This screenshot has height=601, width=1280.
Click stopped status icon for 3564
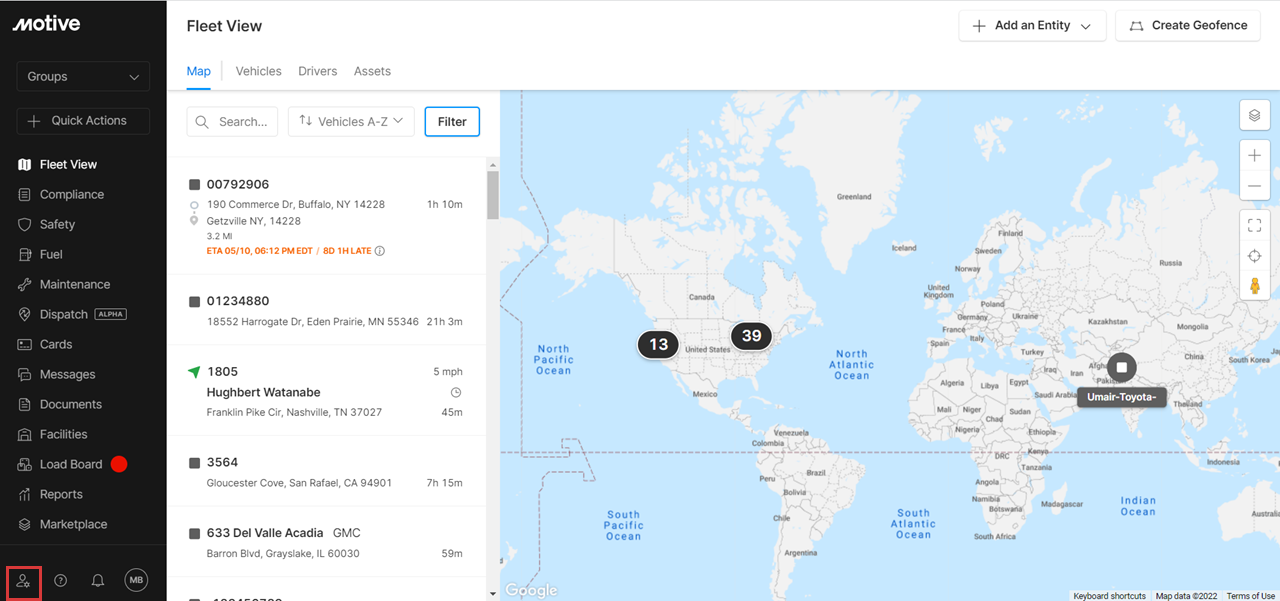click(x=194, y=463)
